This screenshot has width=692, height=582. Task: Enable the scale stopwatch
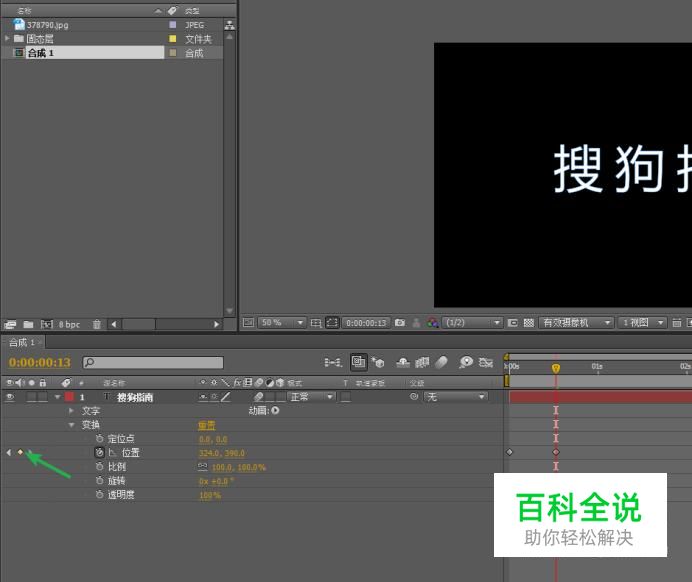pos(100,466)
